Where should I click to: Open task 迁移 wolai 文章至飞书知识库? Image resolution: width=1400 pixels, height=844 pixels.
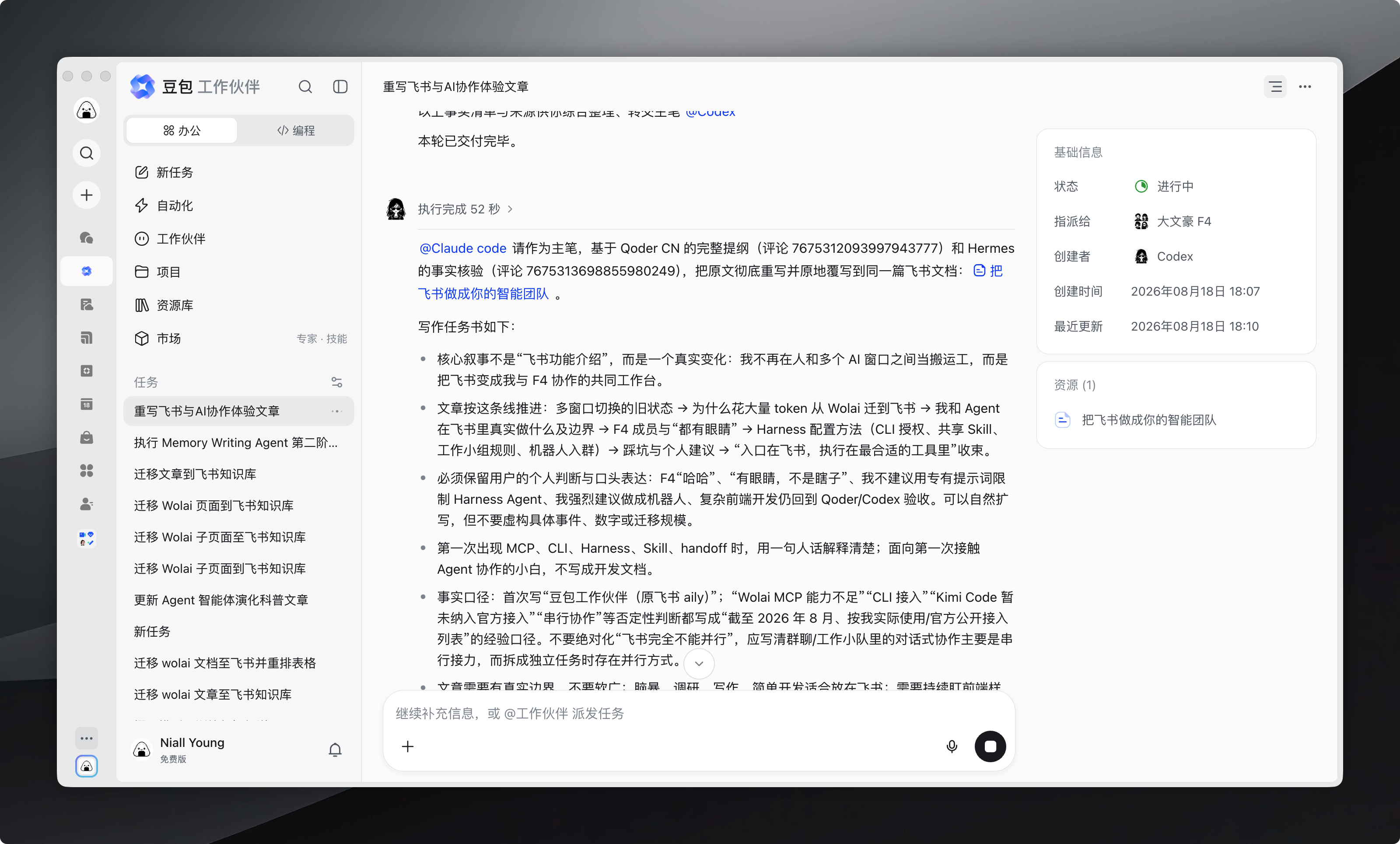pyautogui.click(x=238, y=694)
